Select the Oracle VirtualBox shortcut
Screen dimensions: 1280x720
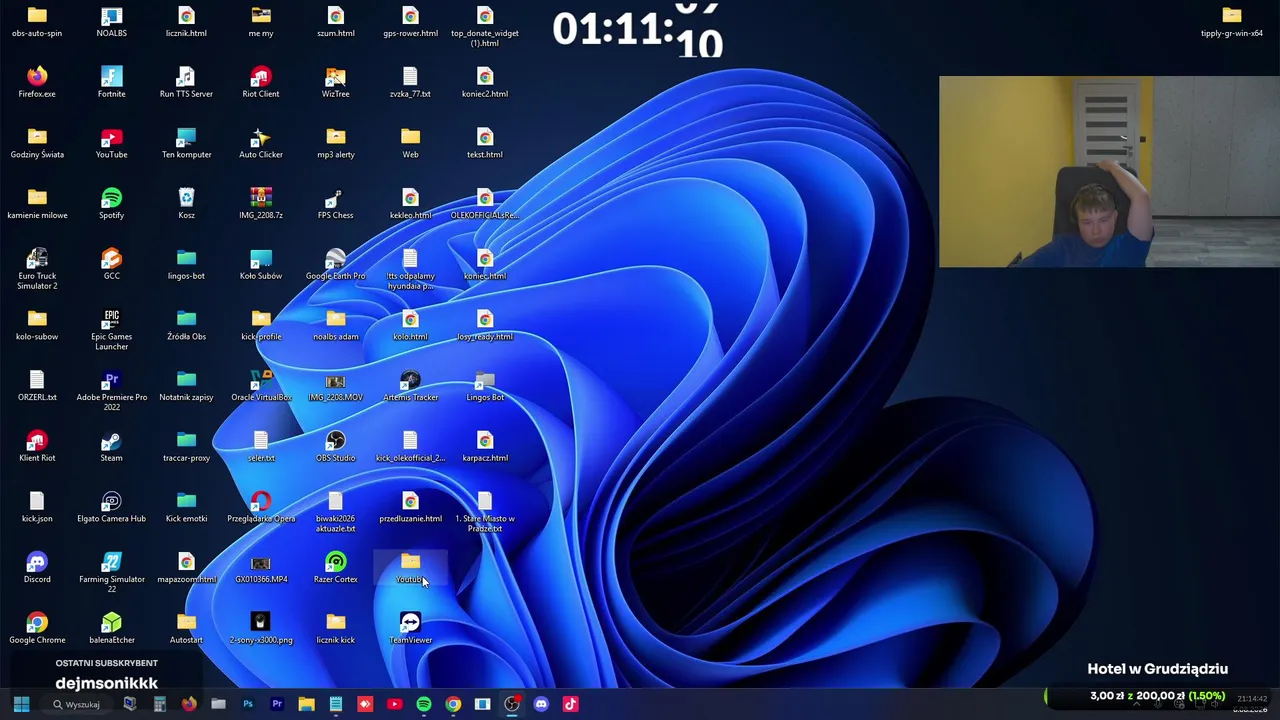coord(261,385)
